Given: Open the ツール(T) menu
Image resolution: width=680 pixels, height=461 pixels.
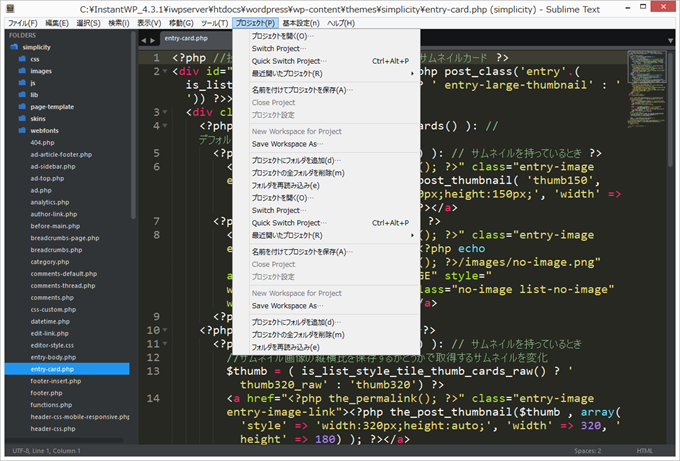Looking at the screenshot, I should coord(214,23).
